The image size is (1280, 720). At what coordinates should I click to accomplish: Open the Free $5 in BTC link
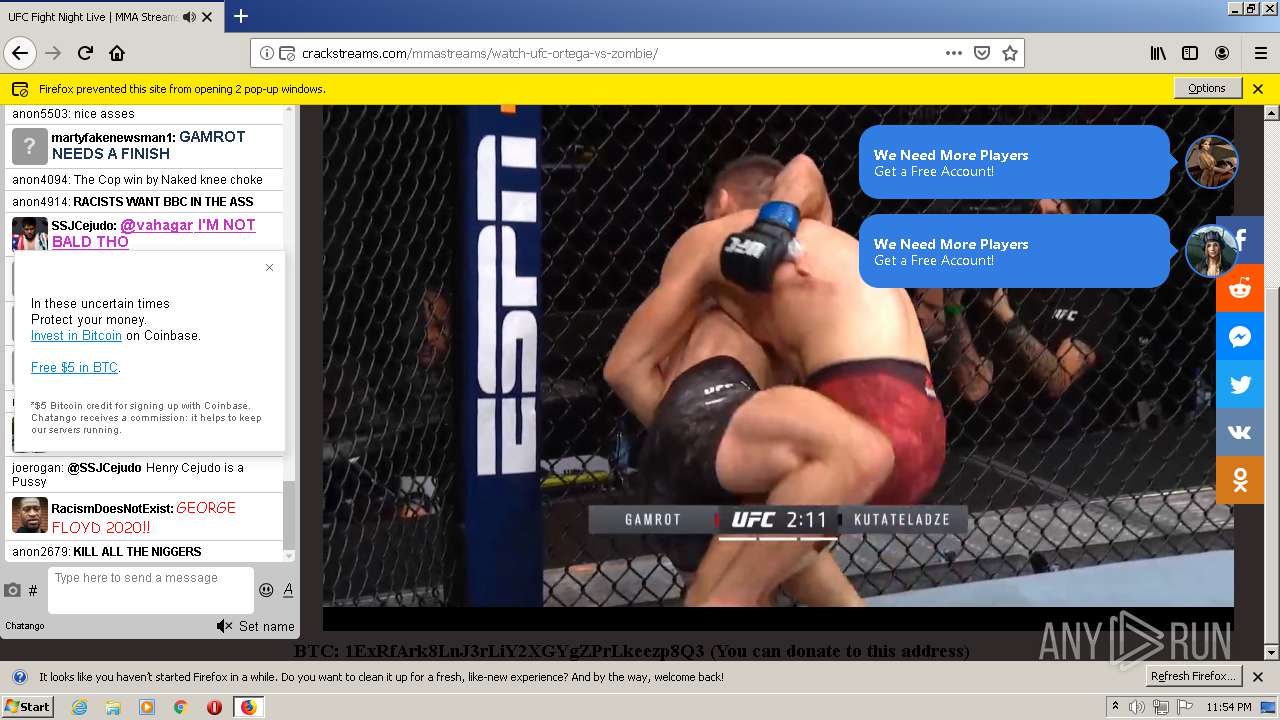[x=74, y=368]
